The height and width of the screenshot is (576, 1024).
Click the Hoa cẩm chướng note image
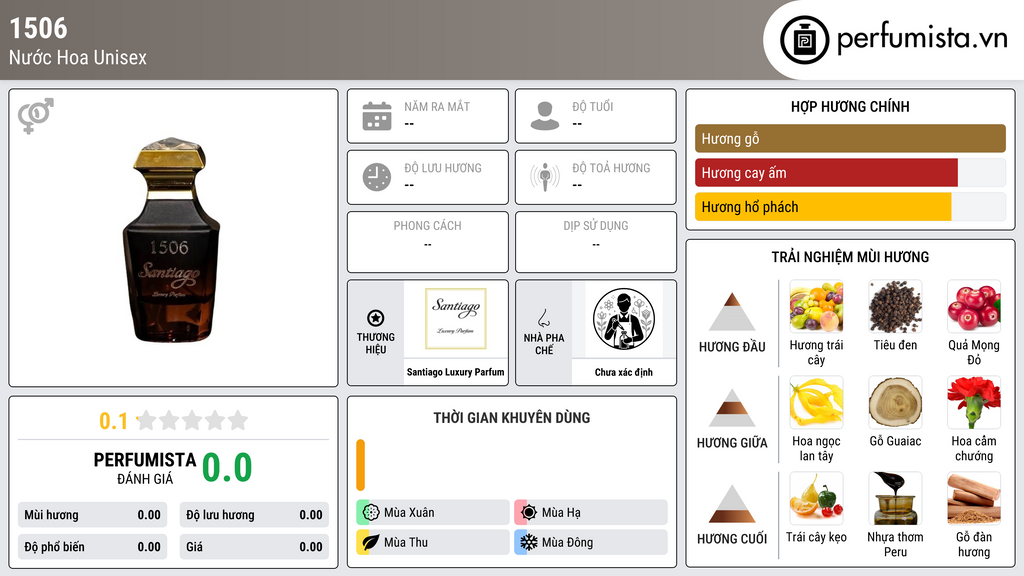[974, 402]
